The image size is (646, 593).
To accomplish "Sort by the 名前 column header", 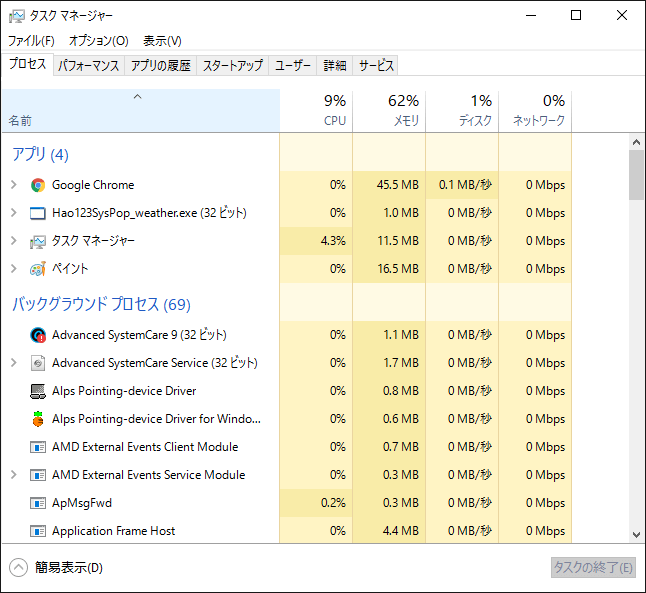I will click(141, 111).
